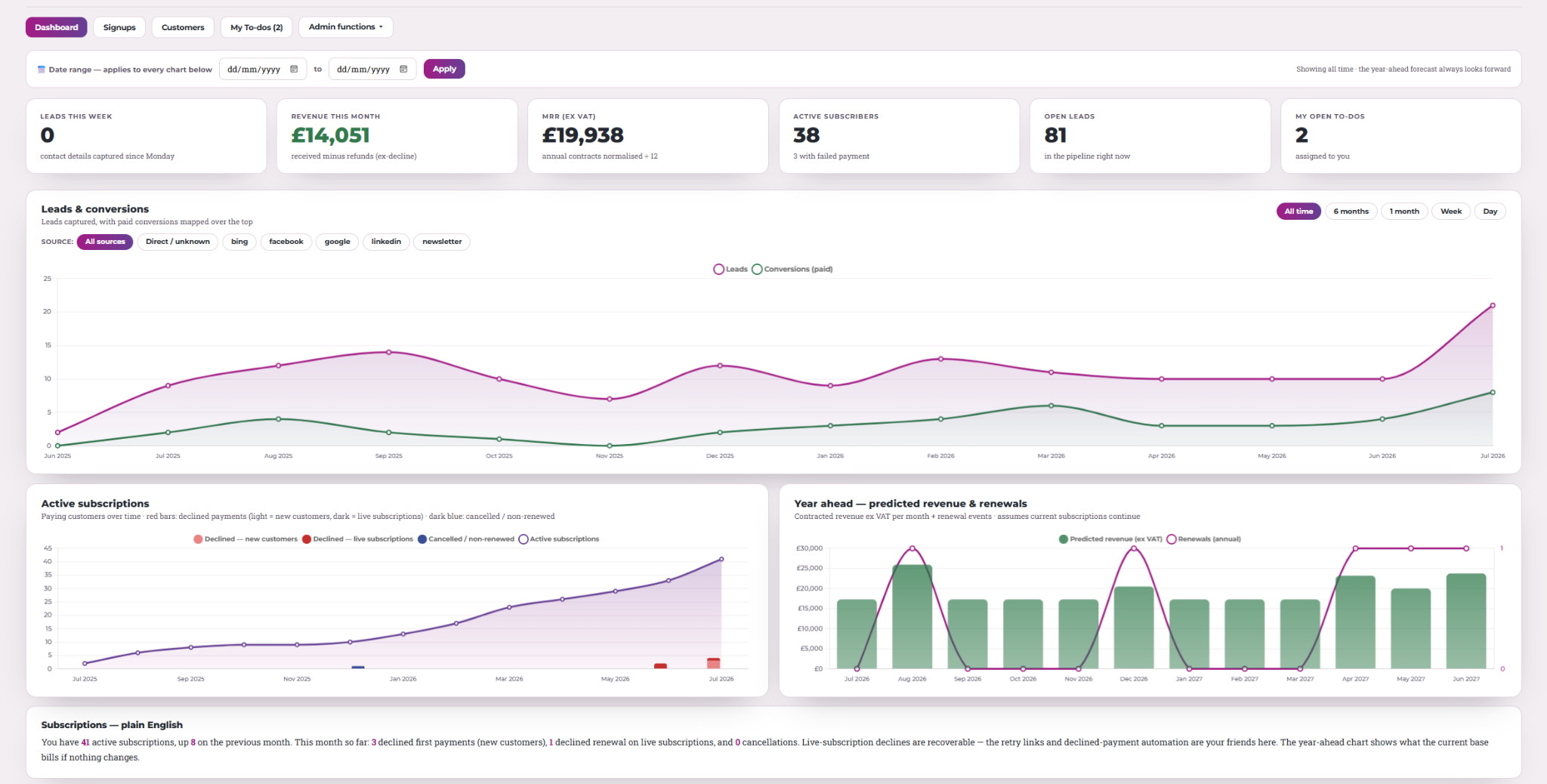Filter leads by All sources
The width and height of the screenshot is (1547, 784).
105,242
